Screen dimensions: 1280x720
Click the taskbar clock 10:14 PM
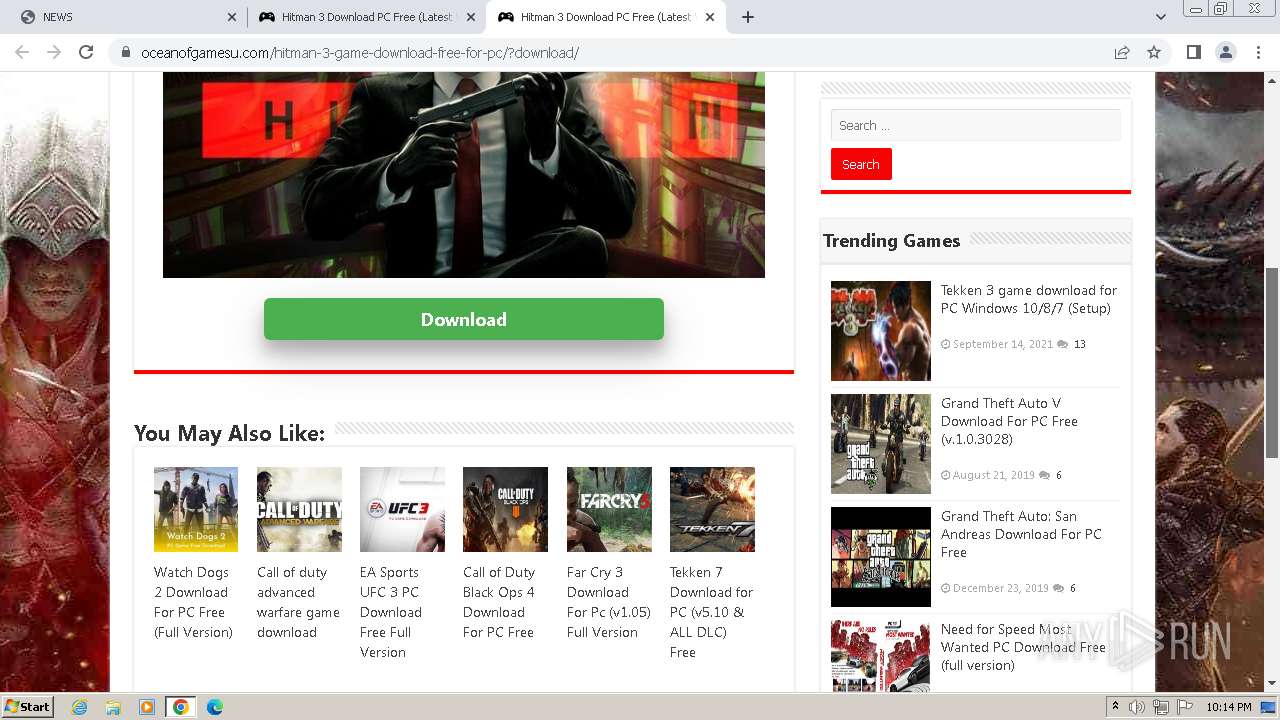[1229, 707]
